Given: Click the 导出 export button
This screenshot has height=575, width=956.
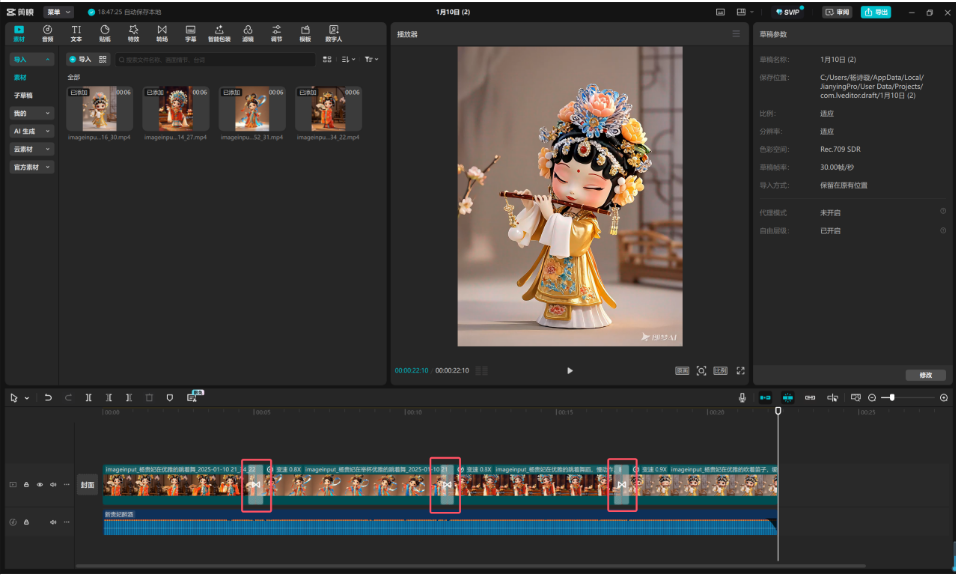Looking at the screenshot, I should [x=876, y=12].
